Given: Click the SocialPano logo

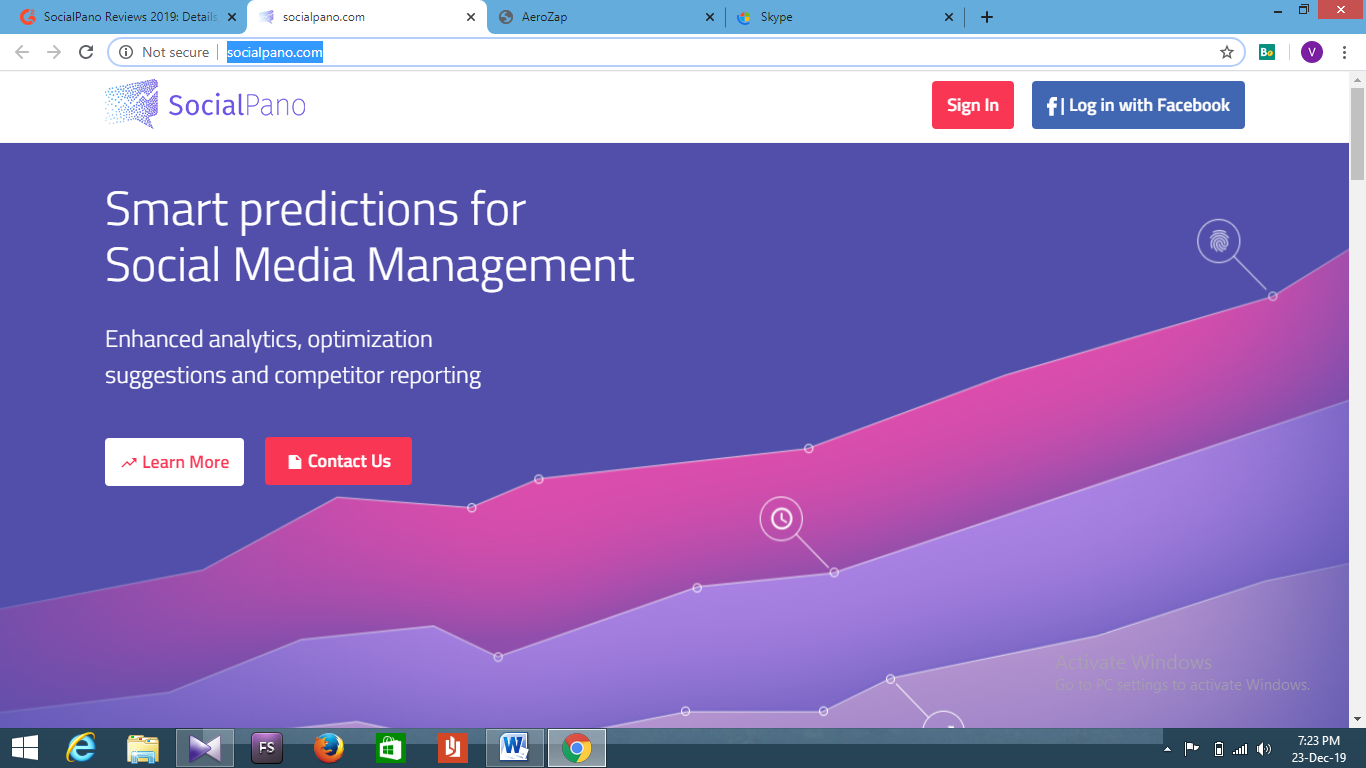Looking at the screenshot, I should click(x=205, y=104).
